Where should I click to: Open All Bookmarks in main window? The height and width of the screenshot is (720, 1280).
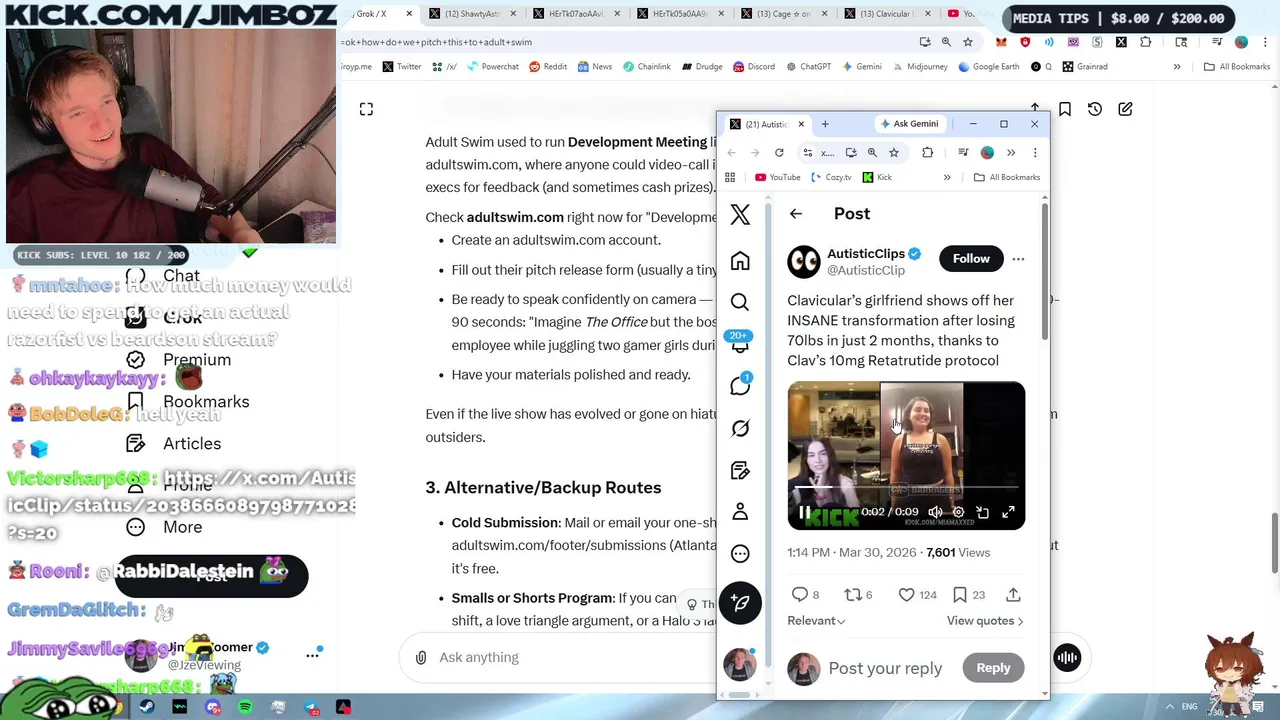tap(1237, 67)
